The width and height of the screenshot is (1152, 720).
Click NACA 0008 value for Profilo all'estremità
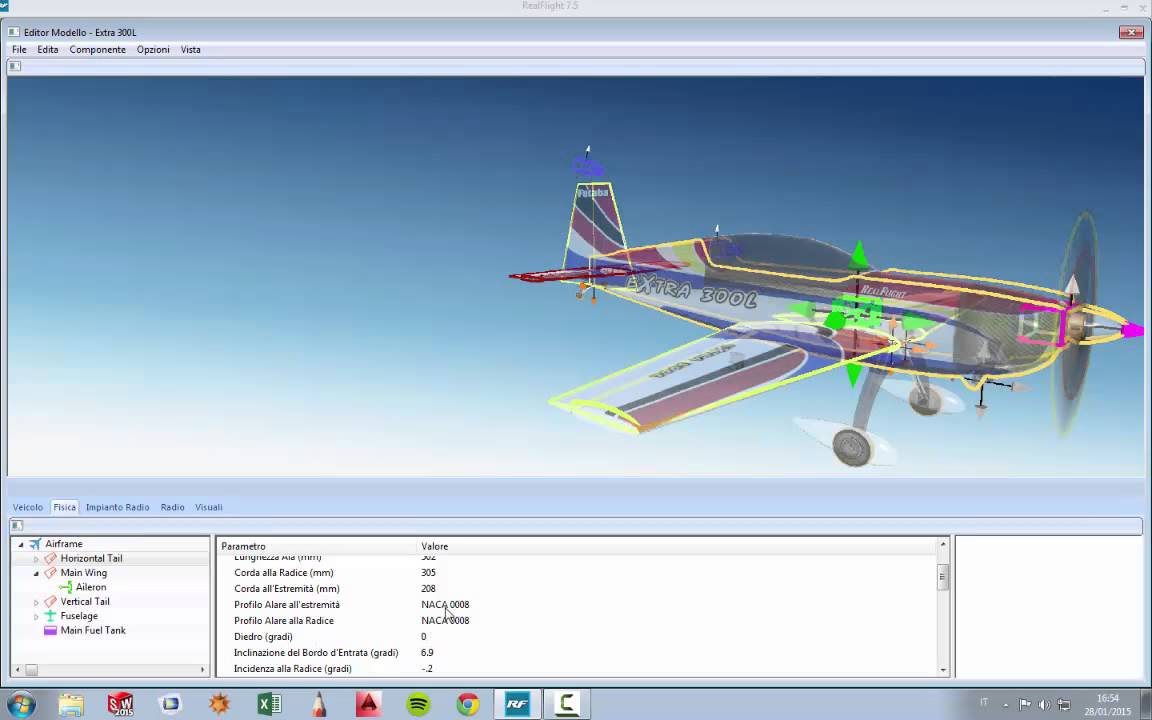click(x=445, y=605)
